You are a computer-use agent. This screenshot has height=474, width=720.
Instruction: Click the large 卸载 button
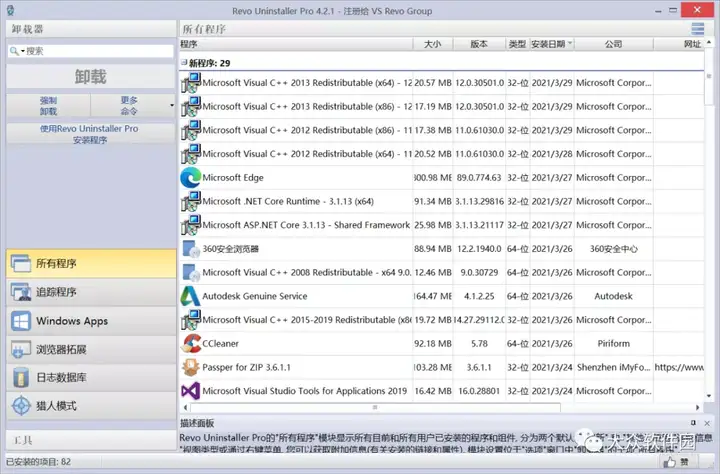coord(91,76)
